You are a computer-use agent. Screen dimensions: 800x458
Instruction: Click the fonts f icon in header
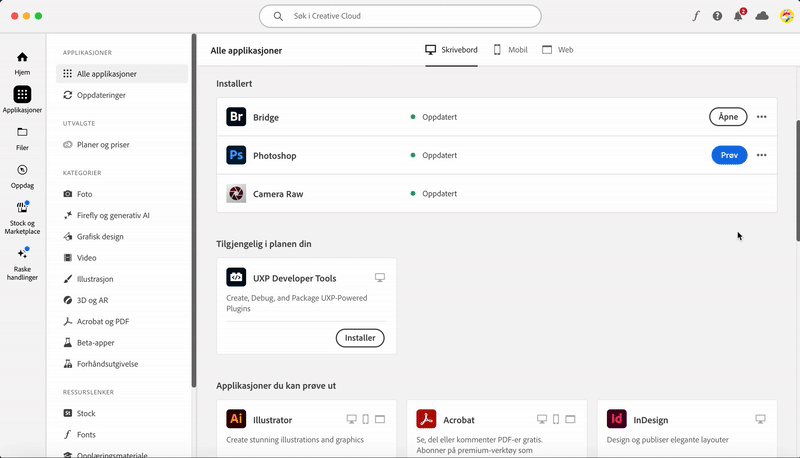[696, 16]
